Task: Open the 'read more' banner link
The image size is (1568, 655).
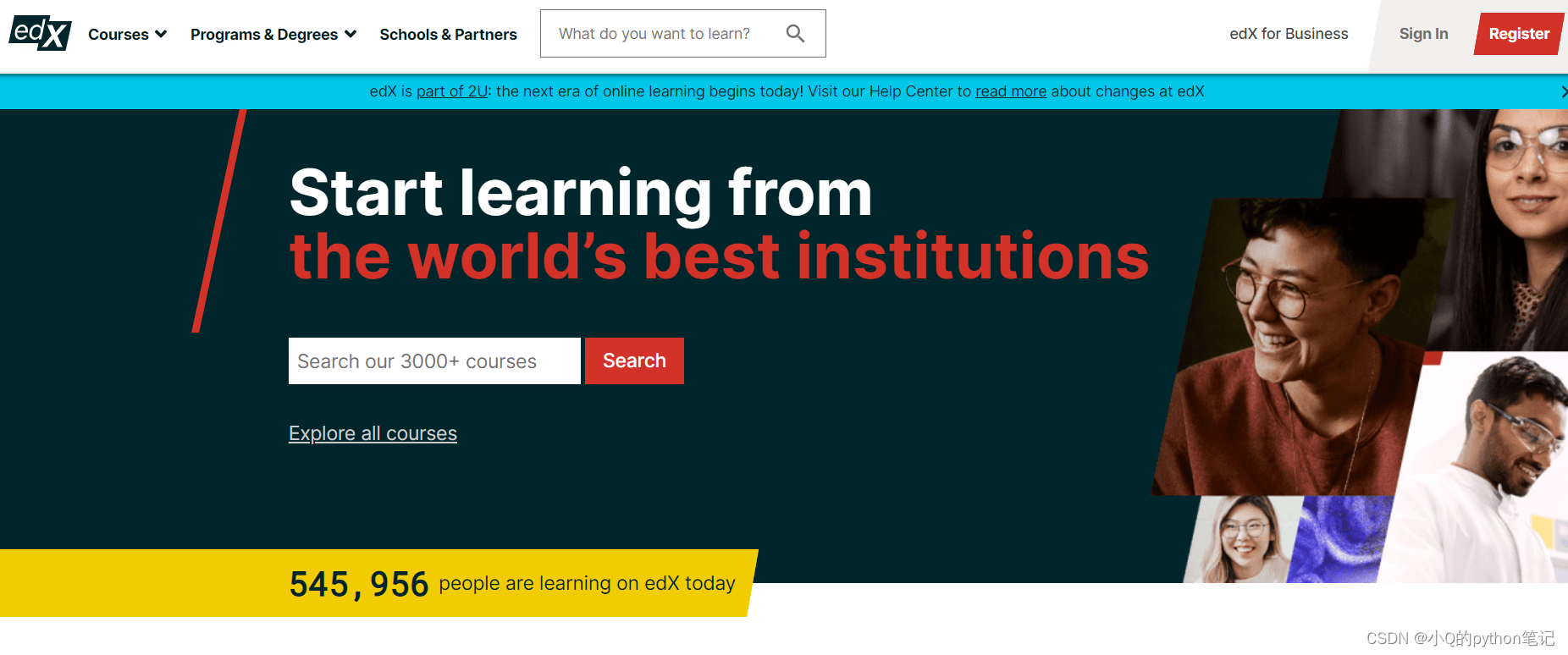Action: point(1011,91)
